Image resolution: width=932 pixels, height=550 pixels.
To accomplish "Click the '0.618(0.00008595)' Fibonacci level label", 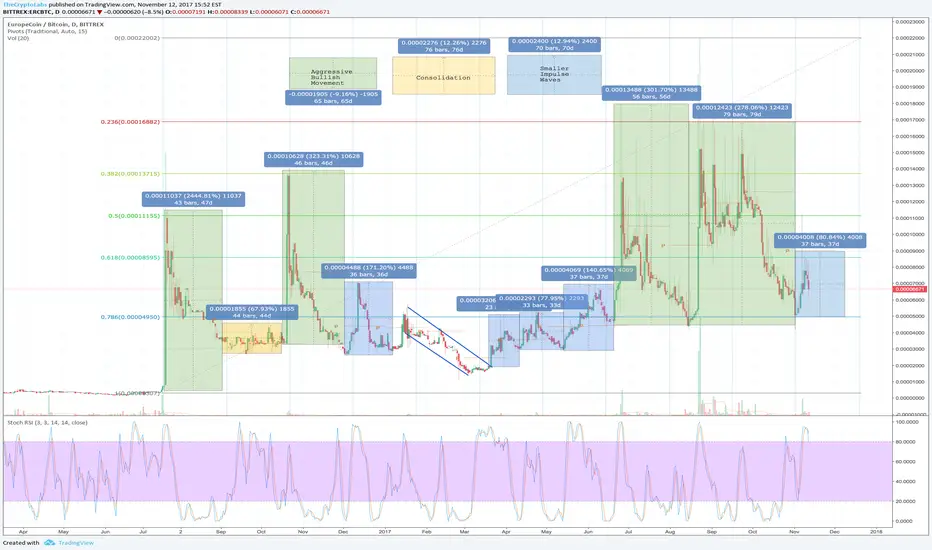I will [x=130, y=257].
